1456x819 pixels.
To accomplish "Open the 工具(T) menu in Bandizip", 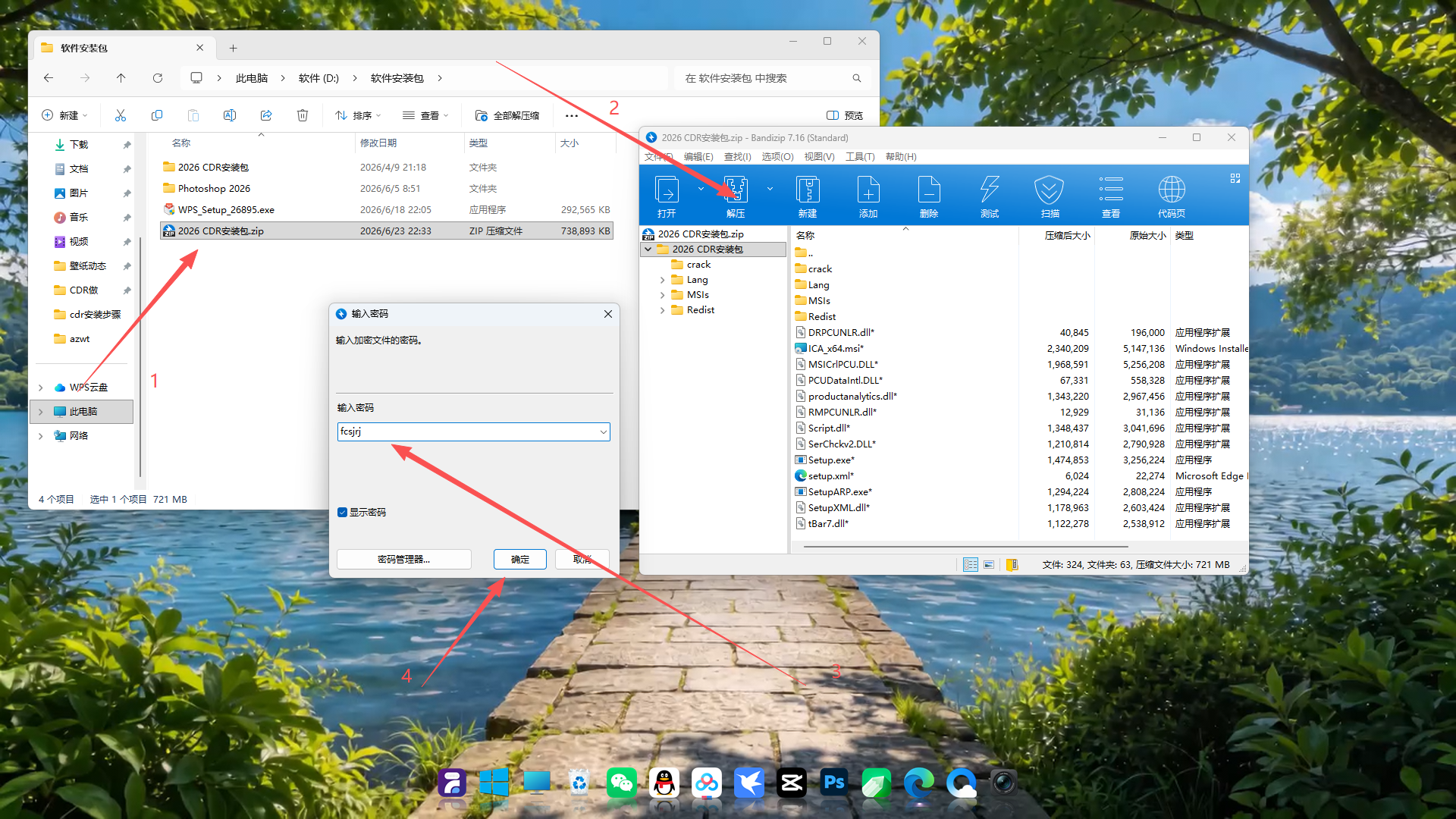I will (860, 157).
